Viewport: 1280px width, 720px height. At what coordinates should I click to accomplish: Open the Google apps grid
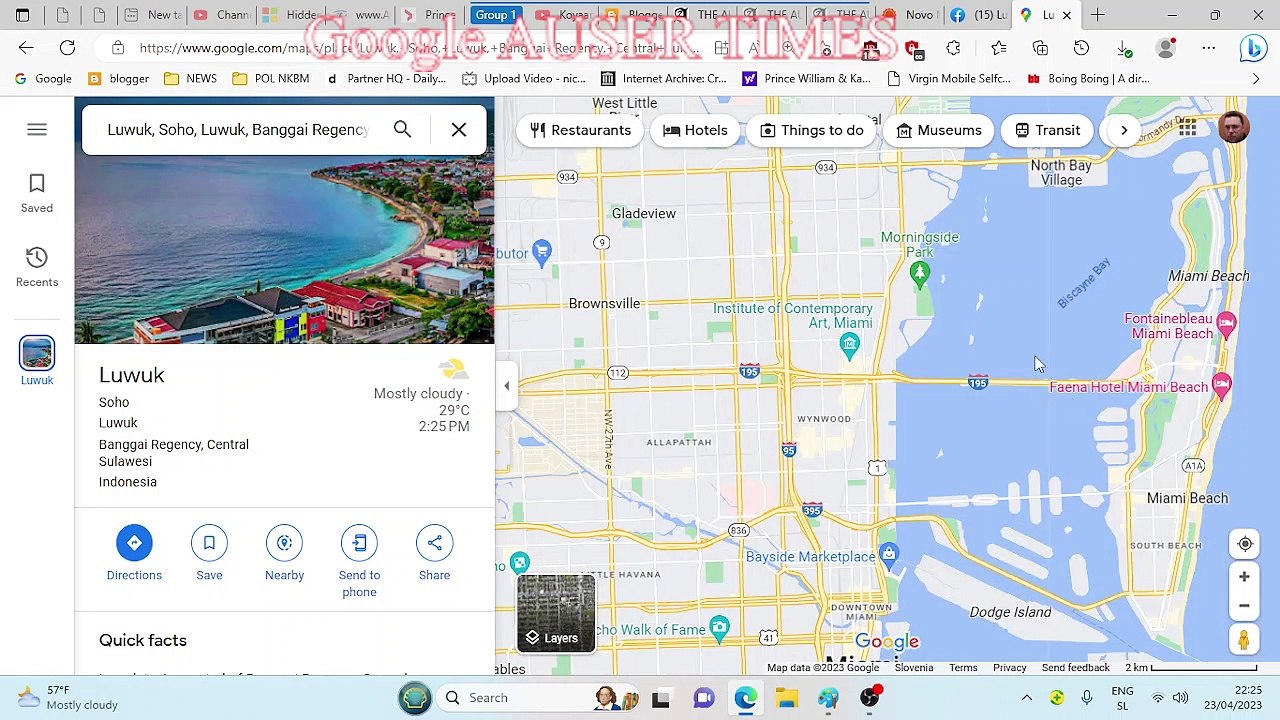(x=1188, y=128)
